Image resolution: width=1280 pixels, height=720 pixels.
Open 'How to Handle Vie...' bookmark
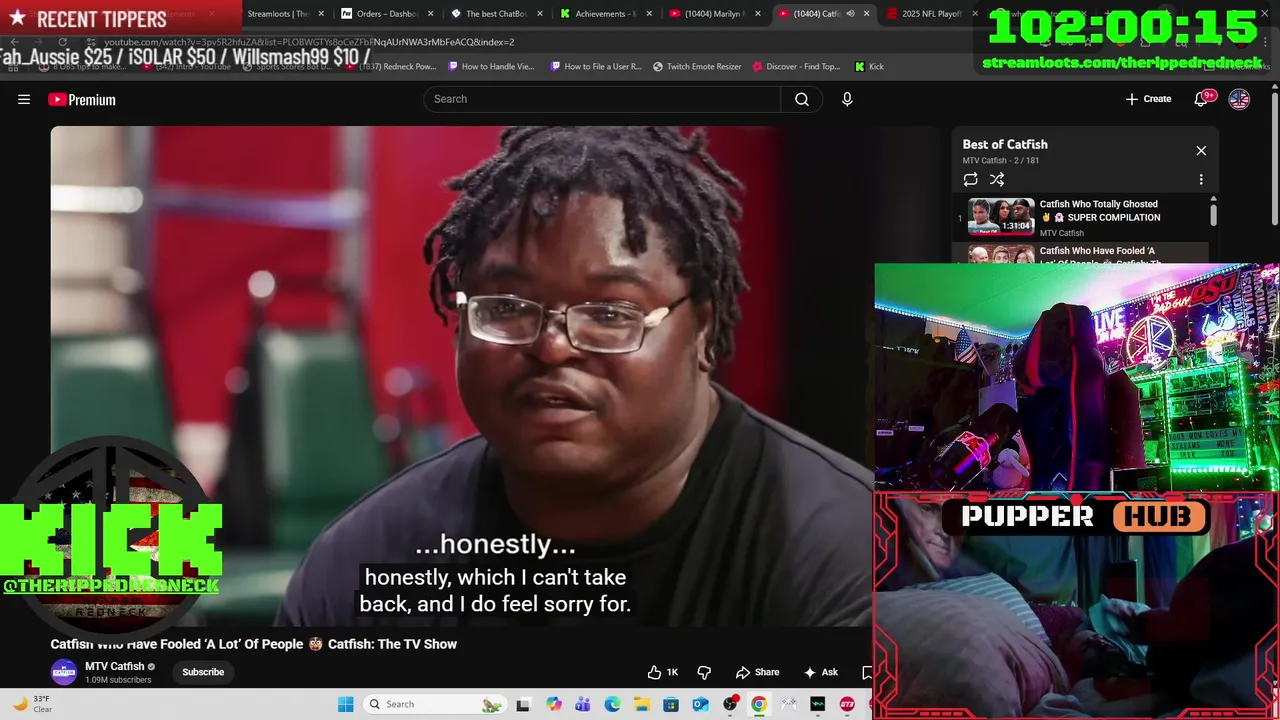[x=491, y=66]
